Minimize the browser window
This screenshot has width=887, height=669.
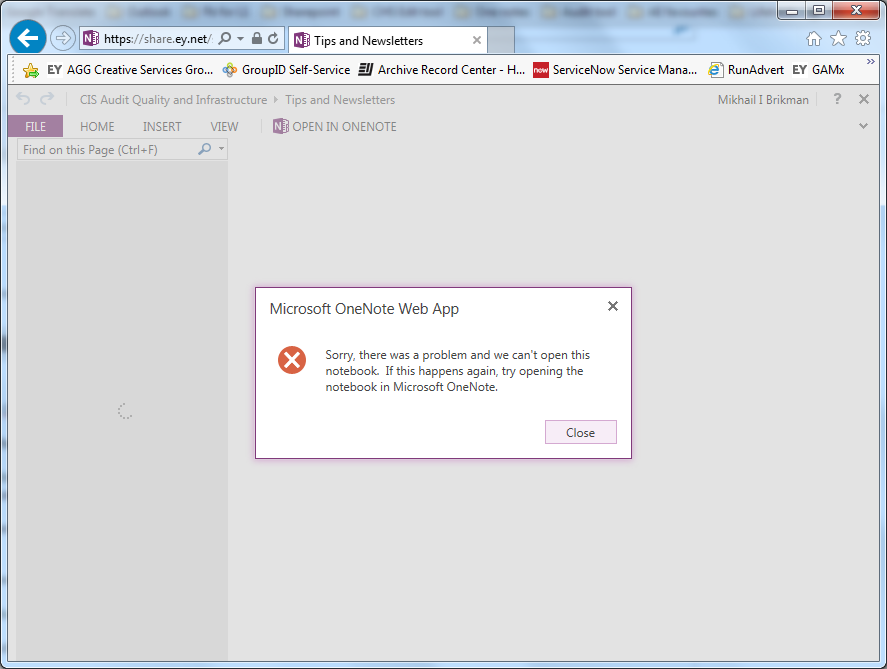click(x=792, y=10)
